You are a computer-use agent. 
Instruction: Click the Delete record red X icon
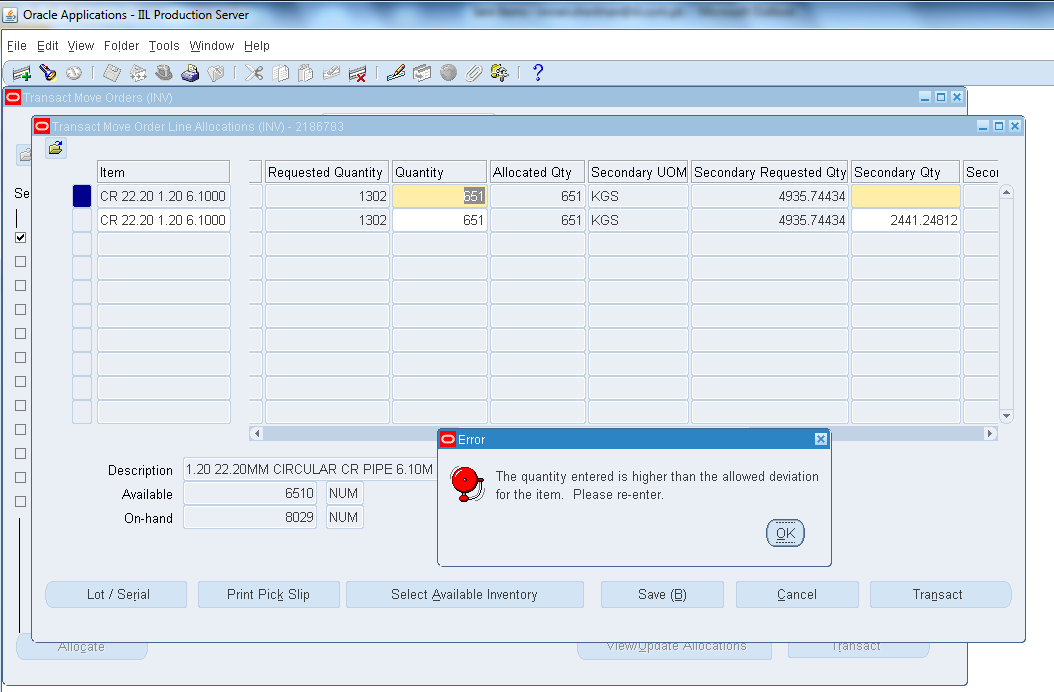pyautogui.click(x=358, y=72)
